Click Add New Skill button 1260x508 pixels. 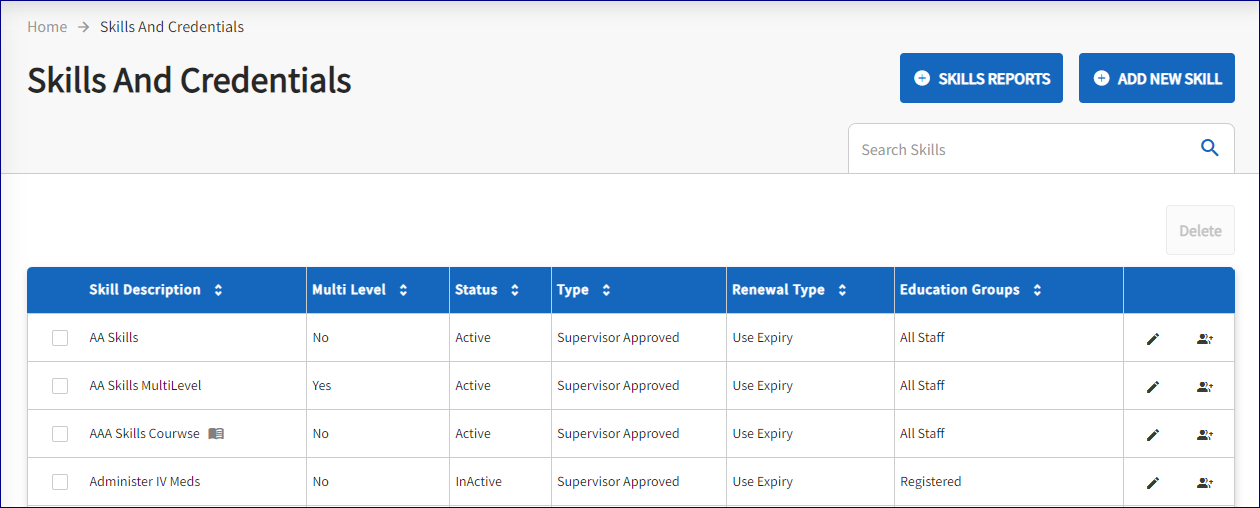[1156, 78]
